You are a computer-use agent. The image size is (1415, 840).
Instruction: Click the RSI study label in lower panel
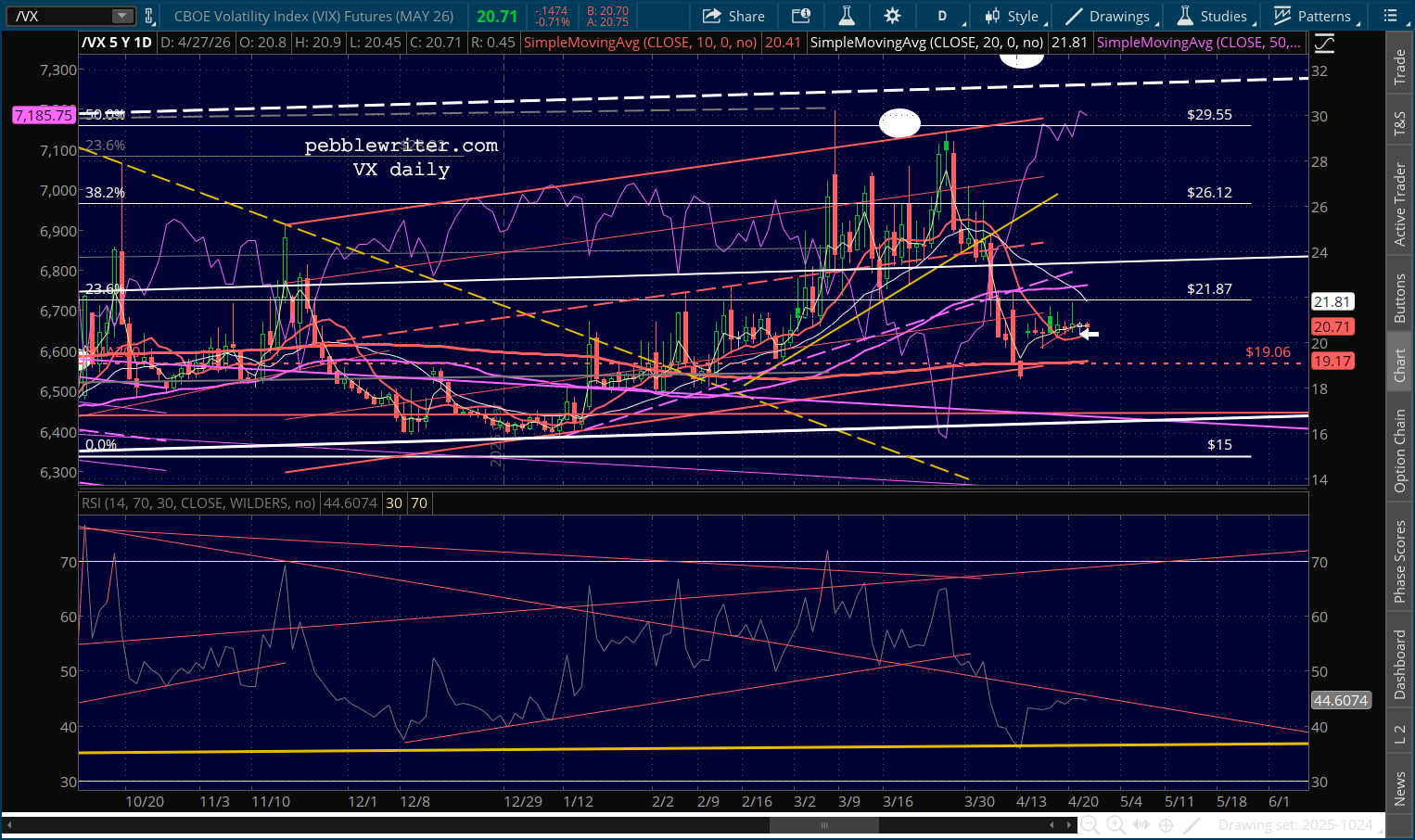coord(198,503)
